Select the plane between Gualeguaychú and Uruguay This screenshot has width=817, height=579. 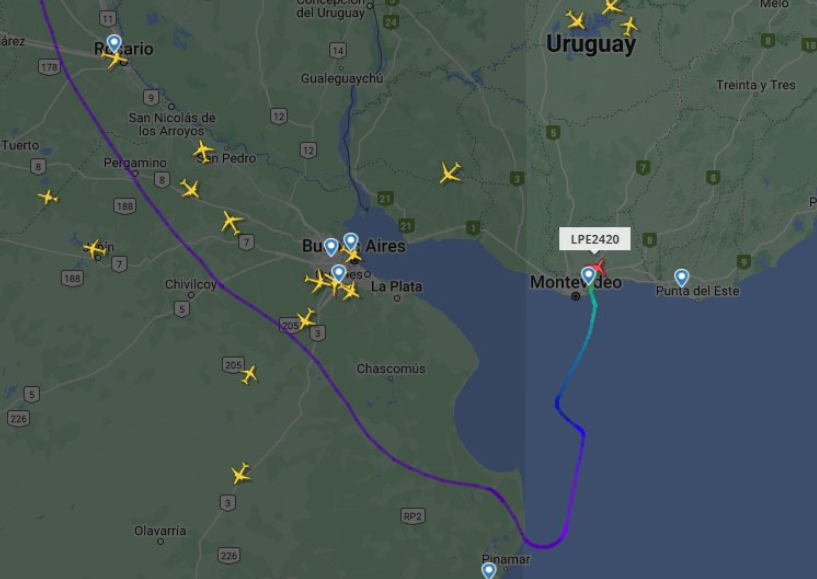[x=450, y=173]
